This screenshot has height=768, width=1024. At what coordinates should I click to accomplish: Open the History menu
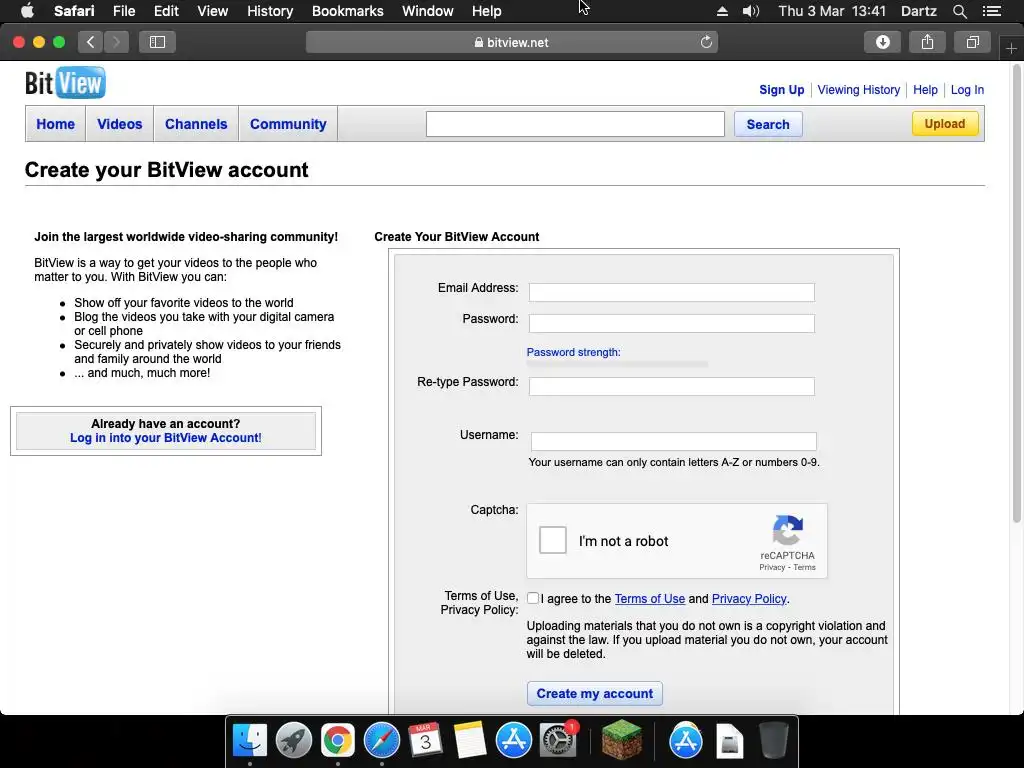(x=270, y=11)
